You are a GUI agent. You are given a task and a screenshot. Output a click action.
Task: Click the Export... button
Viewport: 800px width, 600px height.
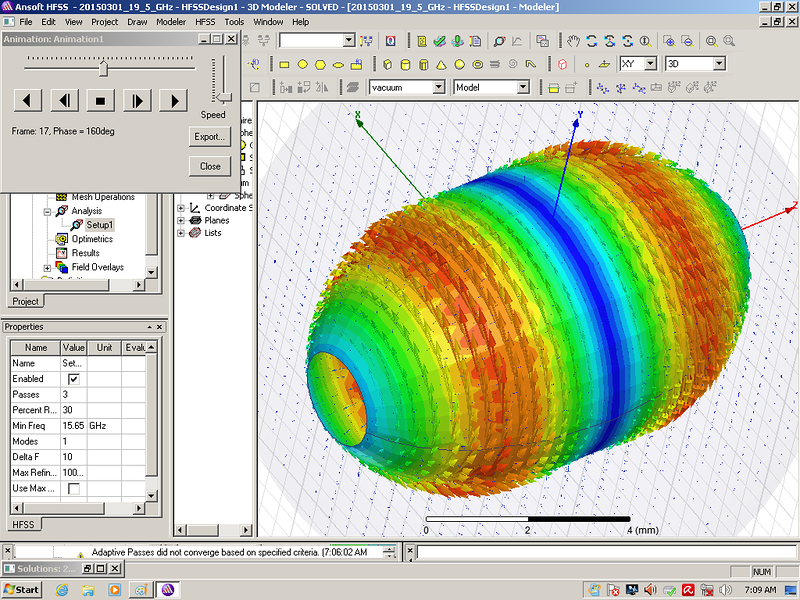point(210,136)
